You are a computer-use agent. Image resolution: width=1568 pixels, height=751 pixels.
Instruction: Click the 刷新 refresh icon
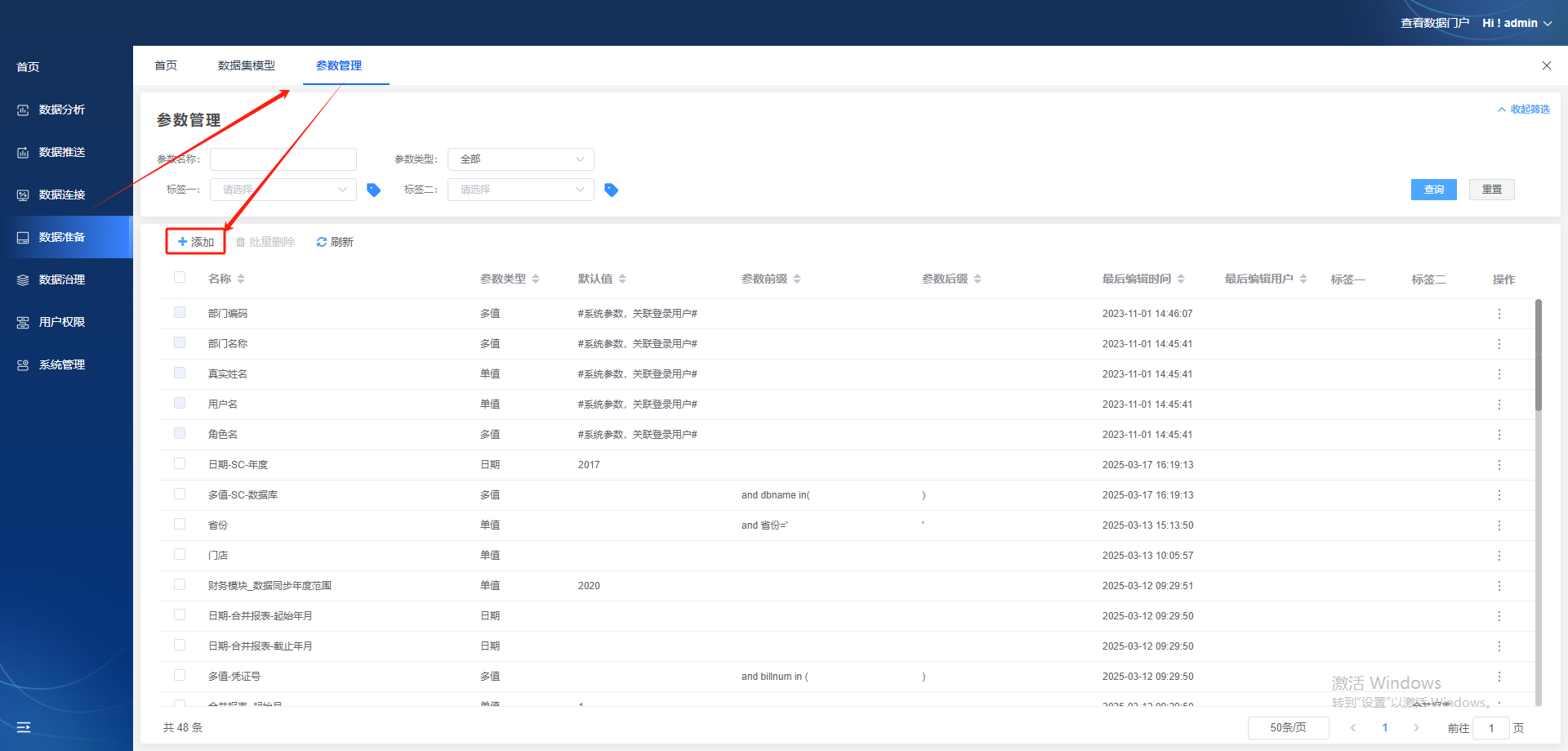pos(322,242)
